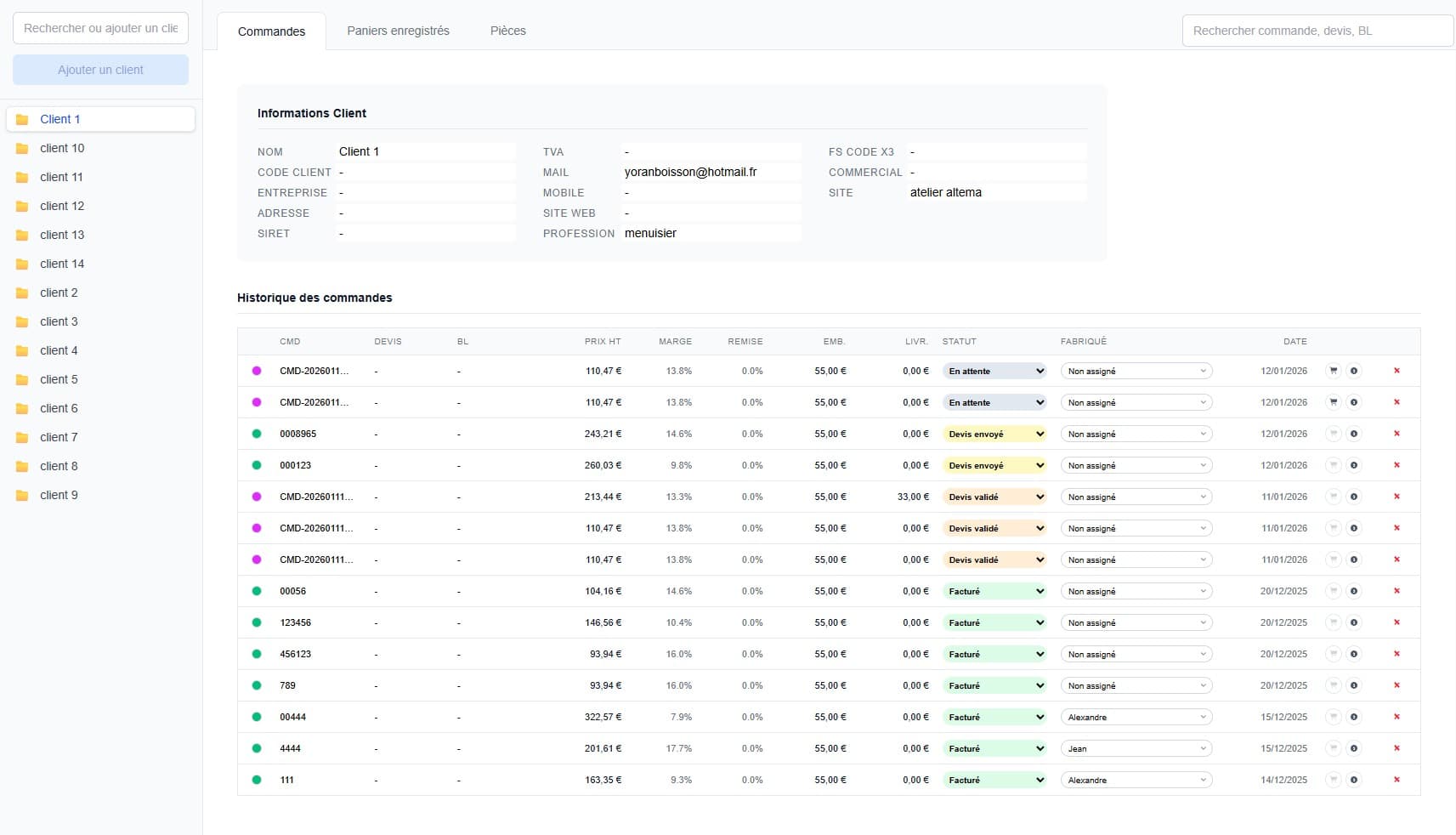Remove order 789 using the red X
The height and width of the screenshot is (835, 1456).
(1397, 685)
